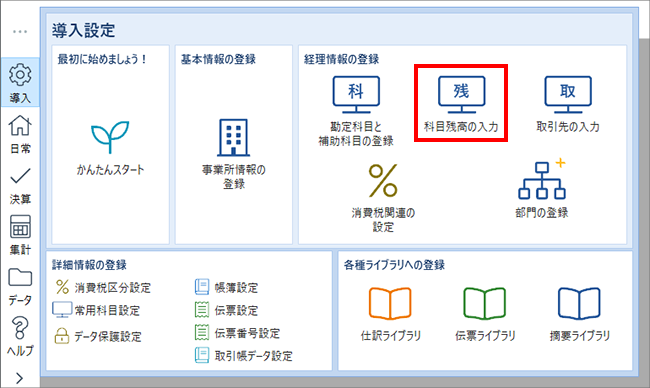This screenshot has width=650, height=388.
Task: Click the 部門の登録 label text
Action: coord(542,213)
